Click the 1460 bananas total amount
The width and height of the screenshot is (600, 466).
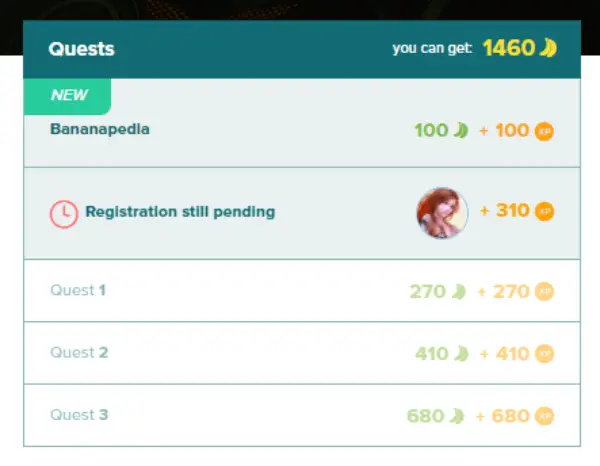click(x=509, y=48)
